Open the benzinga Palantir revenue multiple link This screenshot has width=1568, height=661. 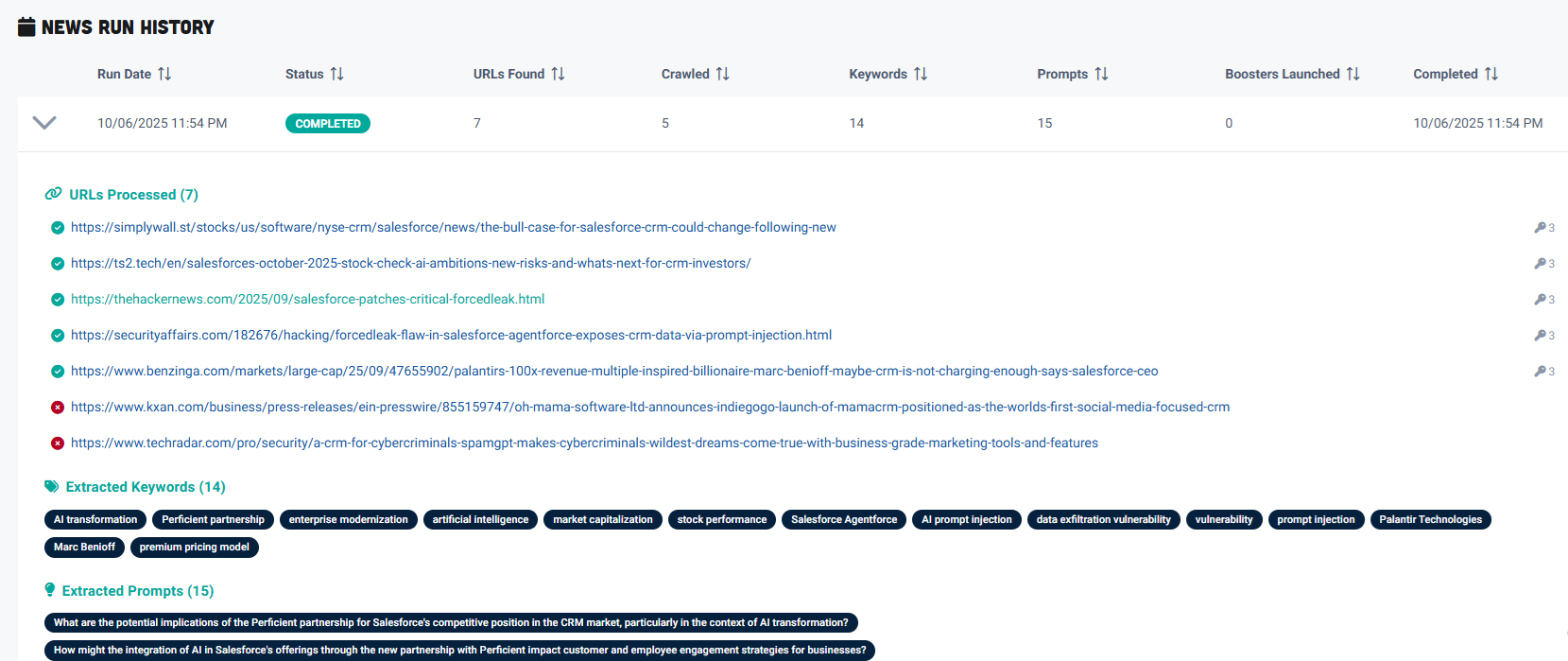(x=614, y=371)
